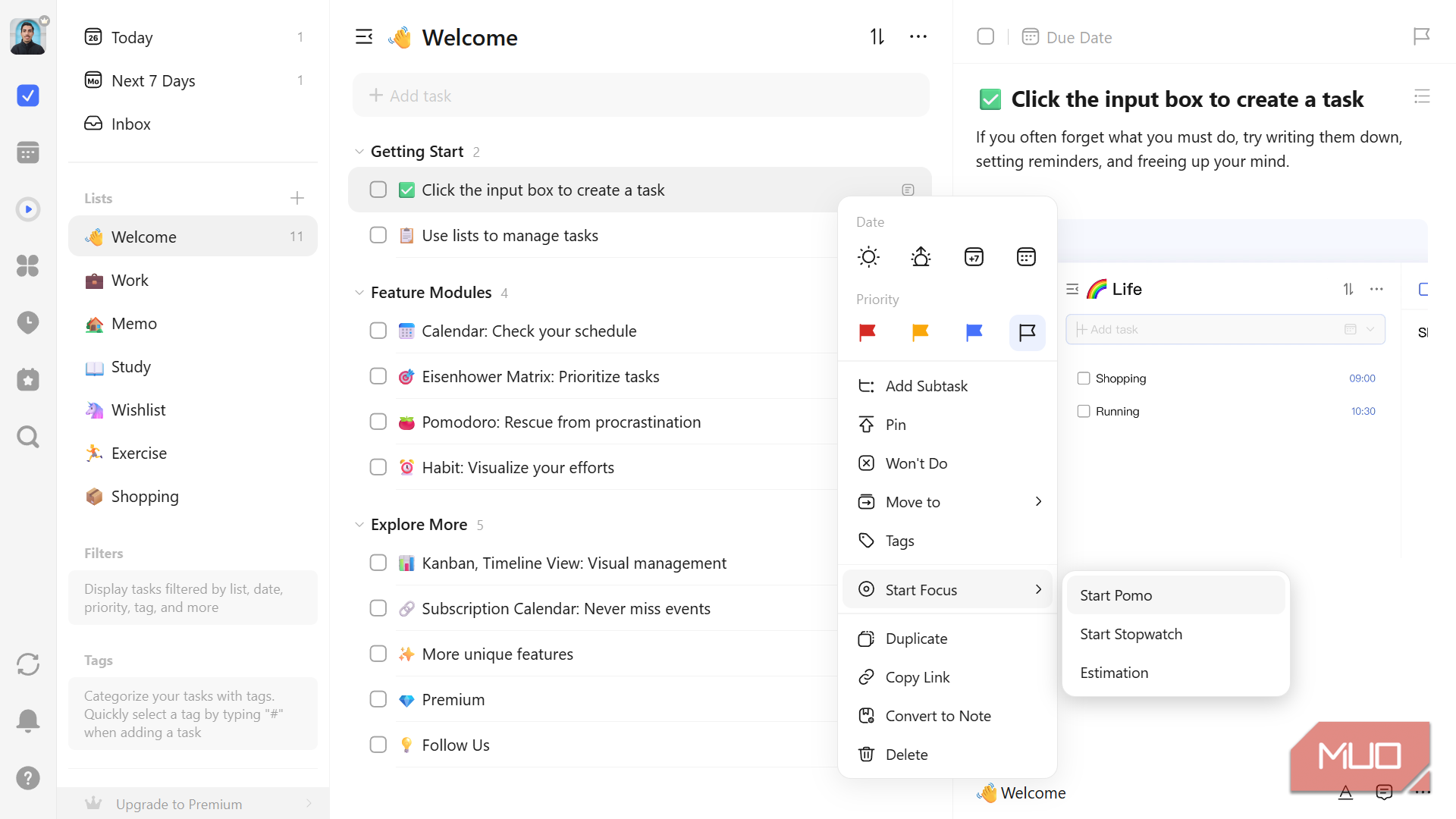The height and width of the screenshot is (819, 1456).
Task: Open the Today smart list
Action: click(x=193, y=37)
